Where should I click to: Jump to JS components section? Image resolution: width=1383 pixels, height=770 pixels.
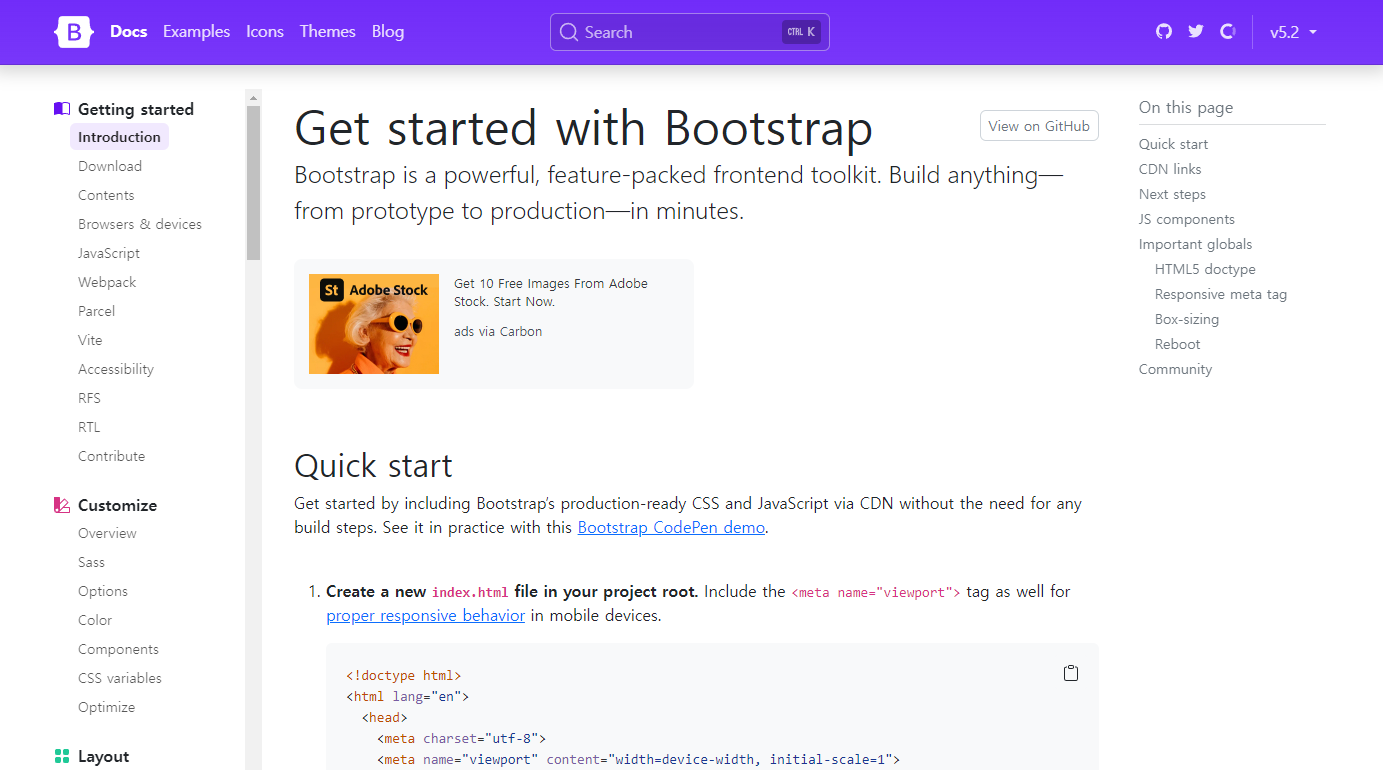click(x=1187, y=219)
